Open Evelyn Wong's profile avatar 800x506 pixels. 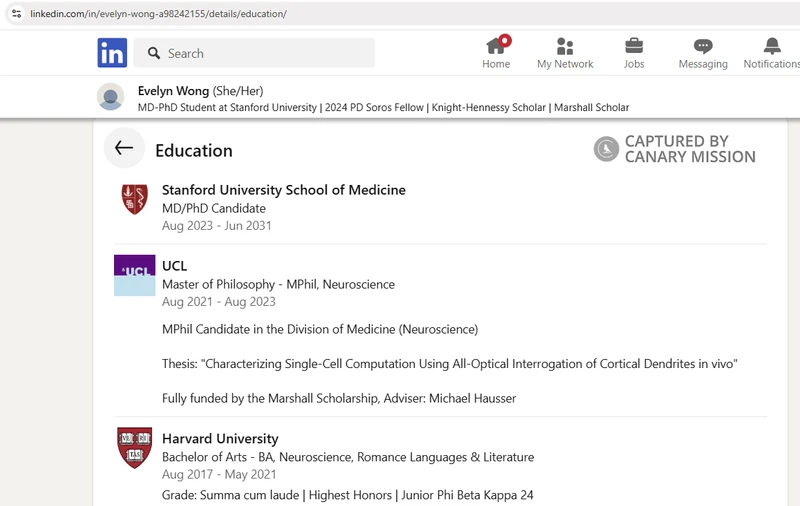tap(111, 97)
